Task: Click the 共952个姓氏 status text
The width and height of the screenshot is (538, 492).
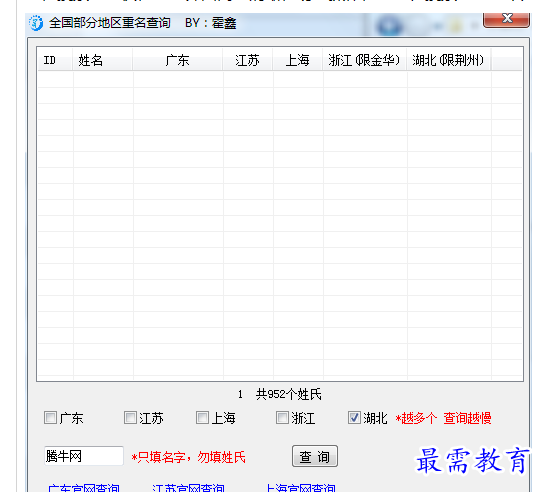Action: point(289,394)
